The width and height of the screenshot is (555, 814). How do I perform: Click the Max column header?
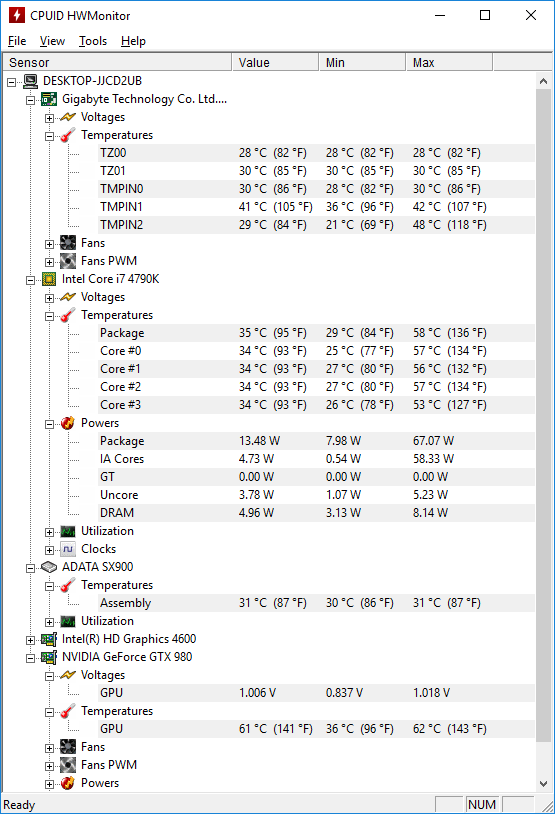tap(449, 62)
